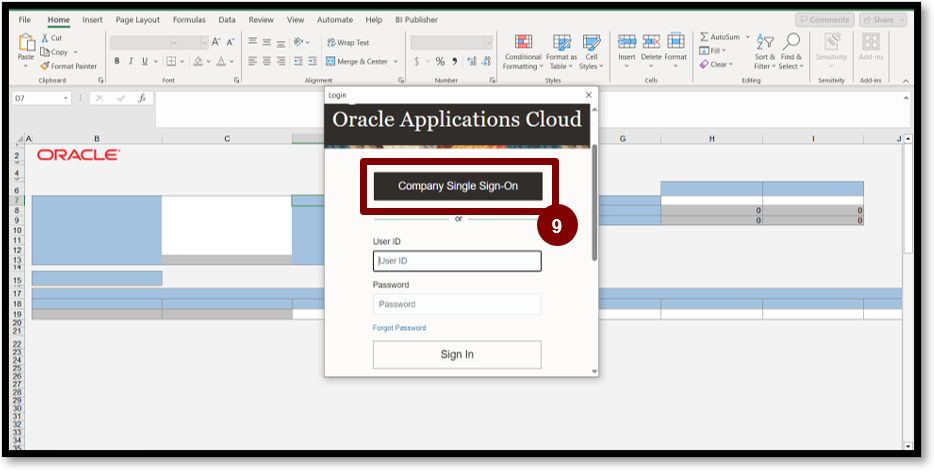
Task: Click the Forgot Password link
Action: 399,328
